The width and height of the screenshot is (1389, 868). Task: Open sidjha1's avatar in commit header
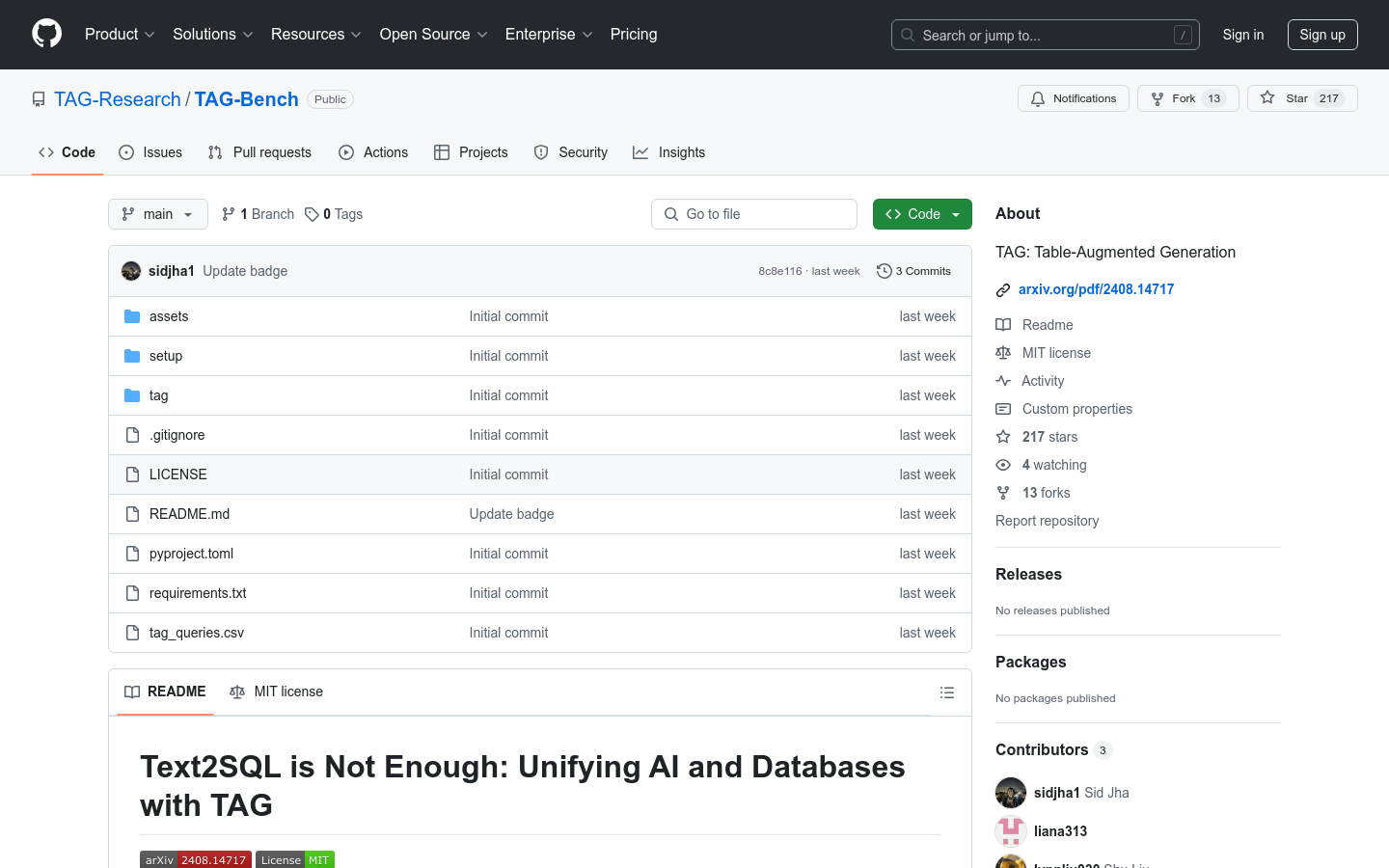pyautogui.click(x=131, y=271)
